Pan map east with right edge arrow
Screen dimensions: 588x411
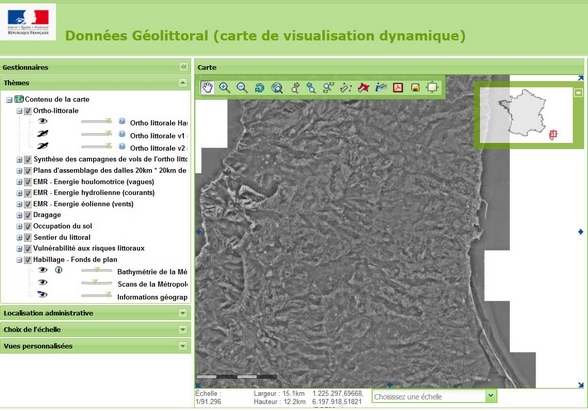click(x=580, y=232)
